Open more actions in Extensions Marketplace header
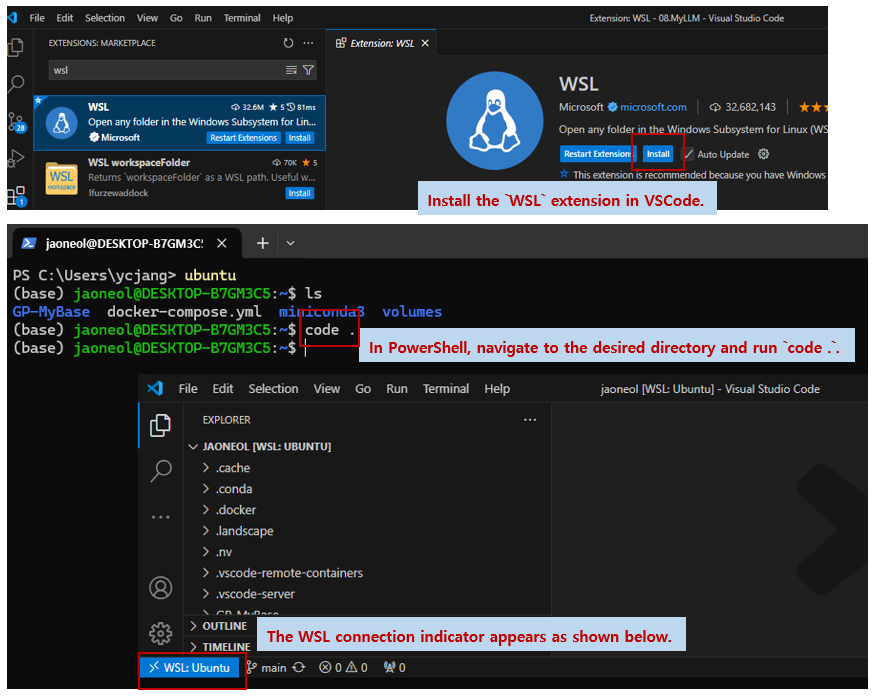 coord(308,43)
